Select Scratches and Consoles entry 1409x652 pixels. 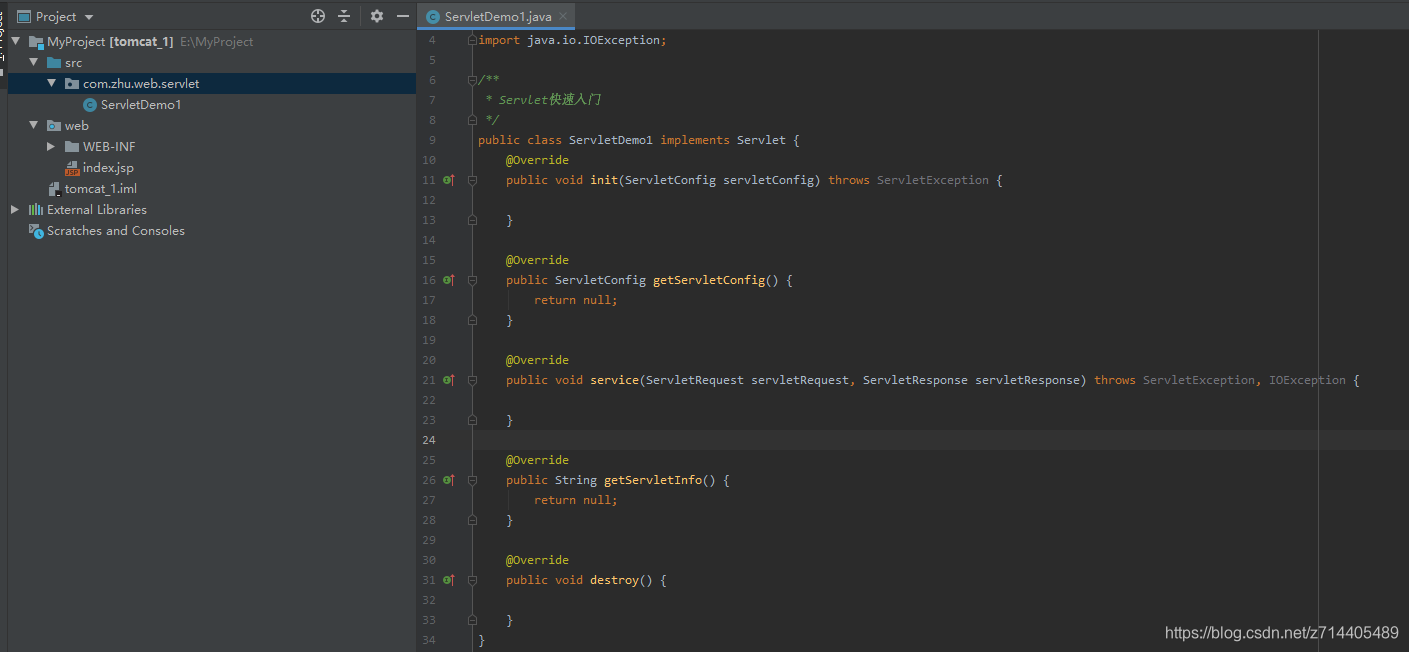coord(116,231)
